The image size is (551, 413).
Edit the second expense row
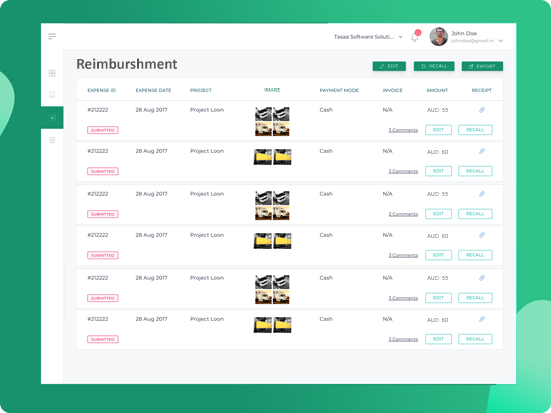pos(438,171)
